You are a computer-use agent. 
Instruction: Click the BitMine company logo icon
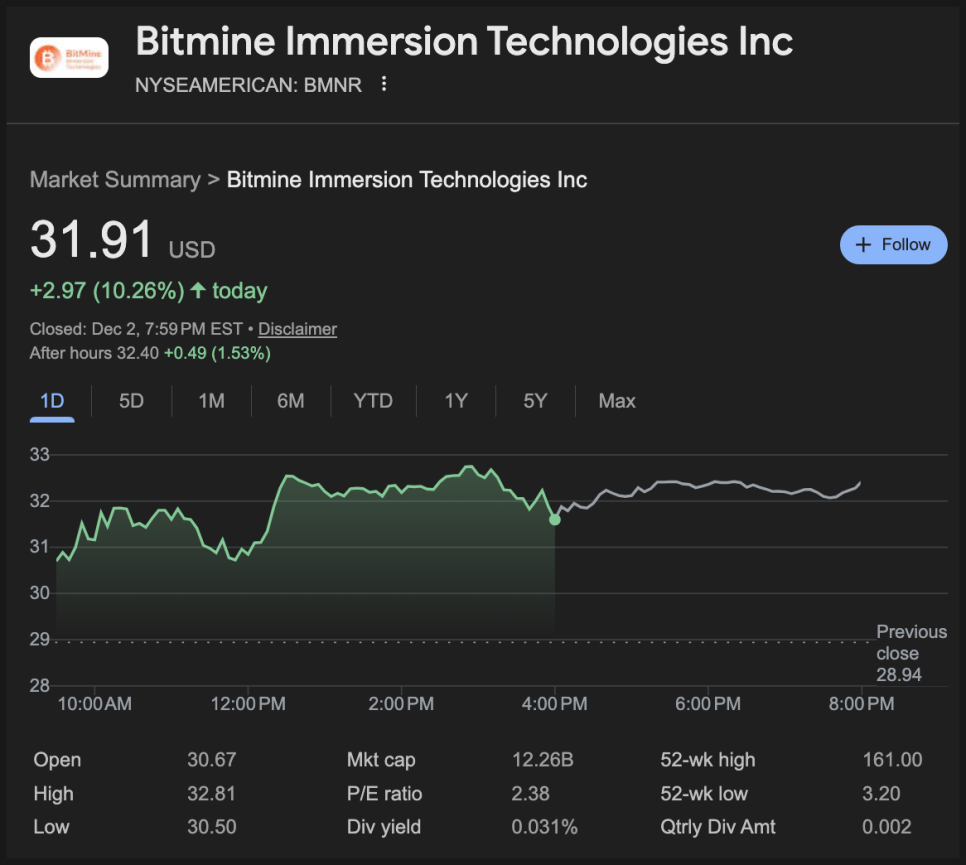pos(69,58)
